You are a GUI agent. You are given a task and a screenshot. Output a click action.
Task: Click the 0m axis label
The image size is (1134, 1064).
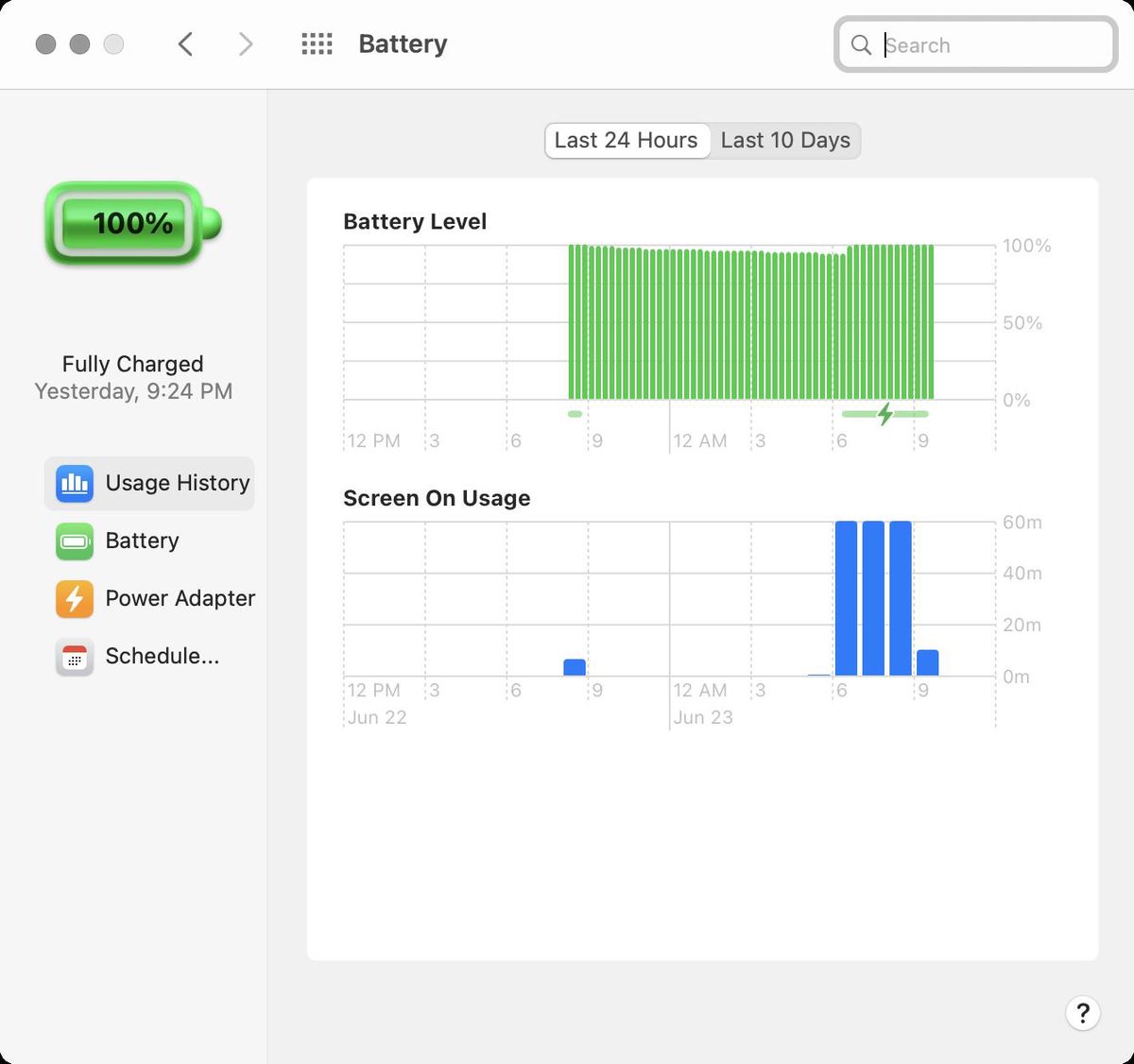1016,677
